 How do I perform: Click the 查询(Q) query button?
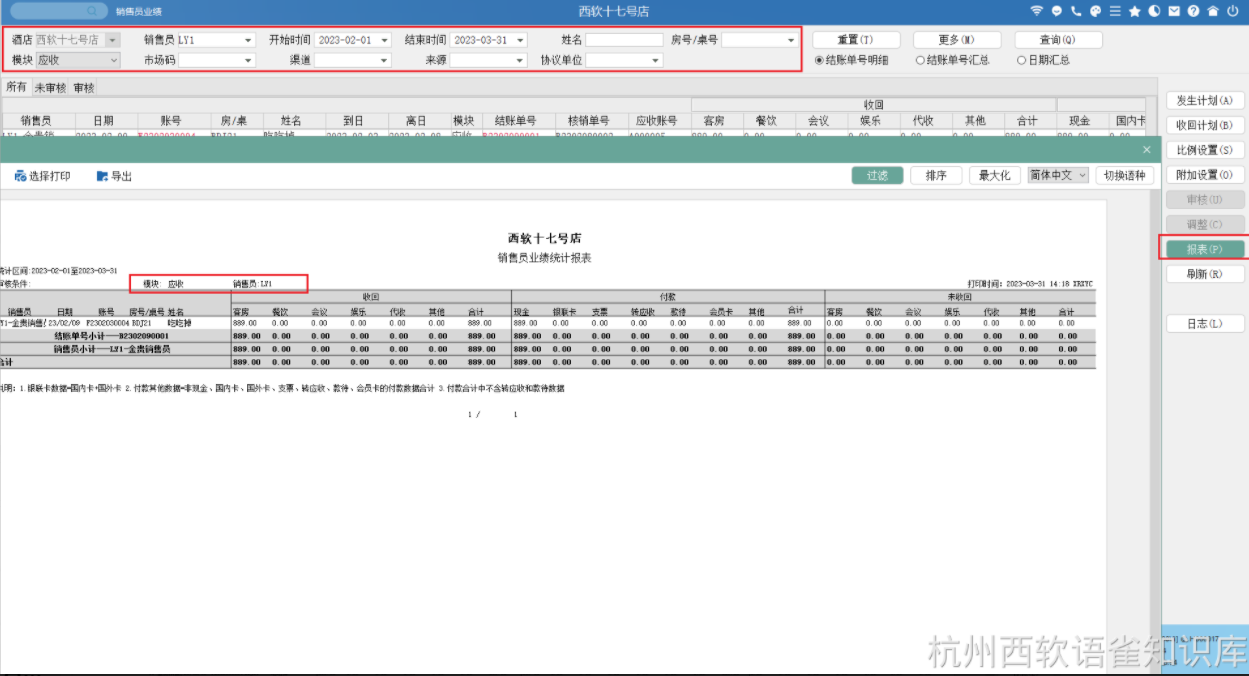coord(1058,40)
